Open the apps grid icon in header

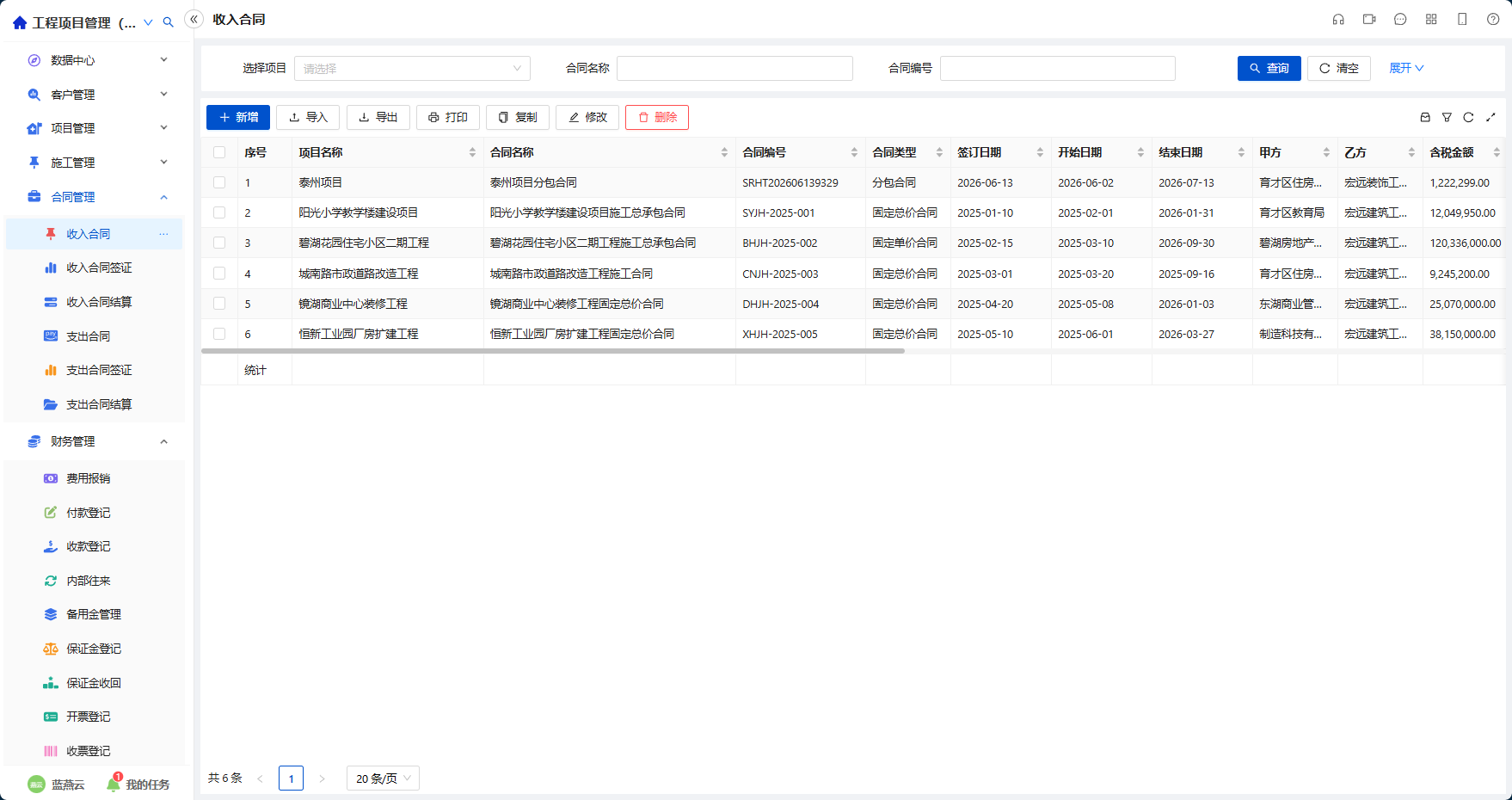pyautogui.click(x=1431, y=19)
